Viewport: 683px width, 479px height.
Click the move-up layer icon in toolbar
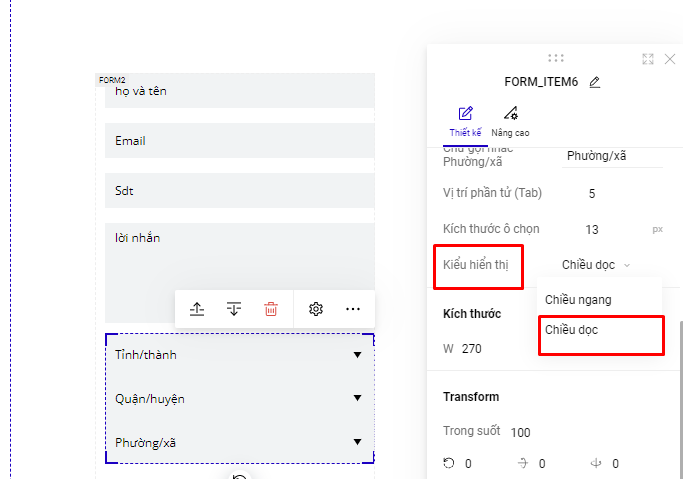click(x=198, y=309)
